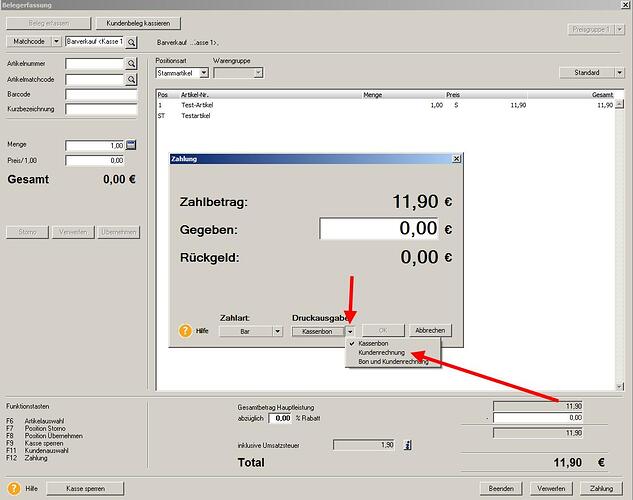633x500 pixels.
Task: Close the Zahlung dialog with X
Action: [456, 159]
